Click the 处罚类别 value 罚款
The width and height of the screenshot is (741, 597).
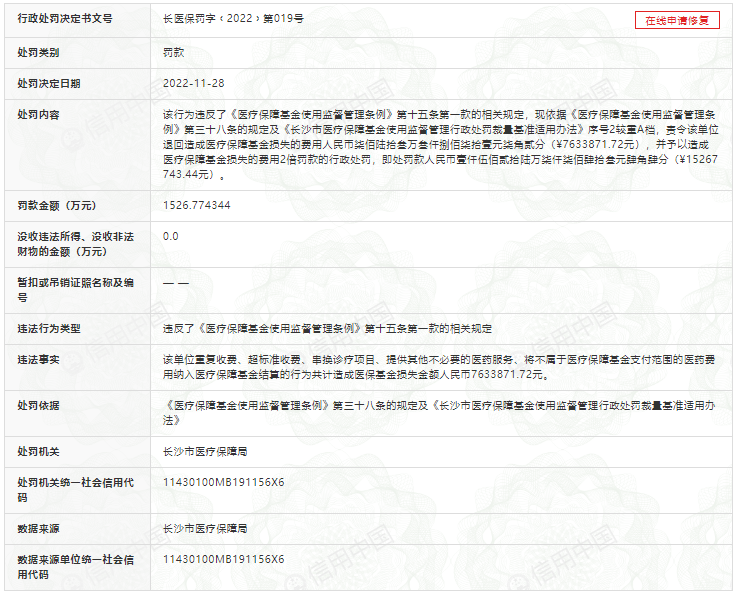point(174,52)
